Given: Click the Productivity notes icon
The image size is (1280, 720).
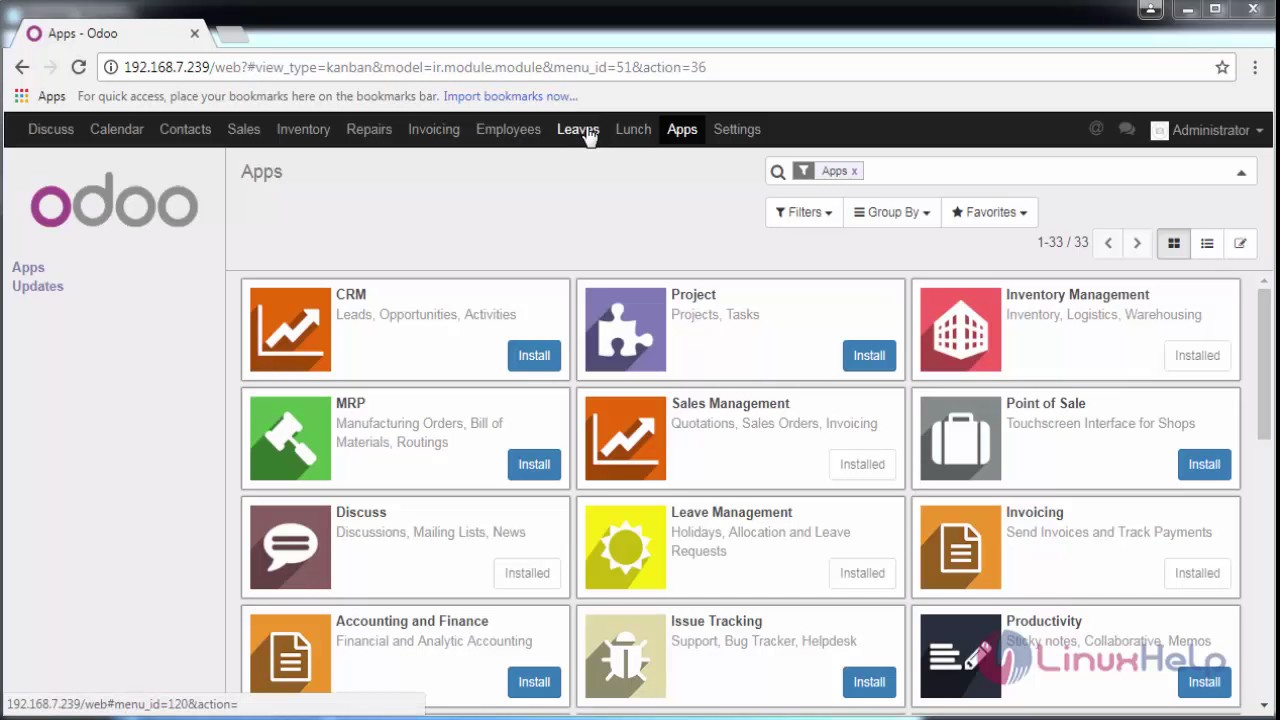Looking at the screenshot, I should [960, 656].
